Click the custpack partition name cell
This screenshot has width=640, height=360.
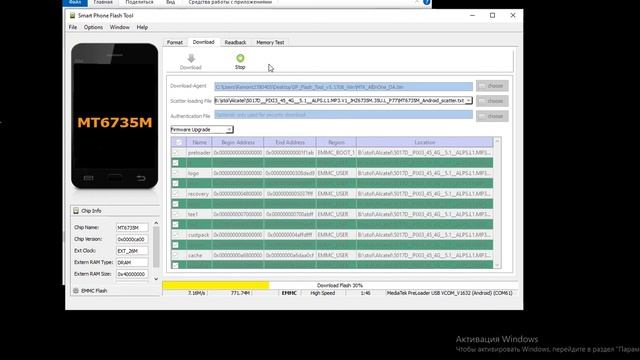tap(199, 235)
